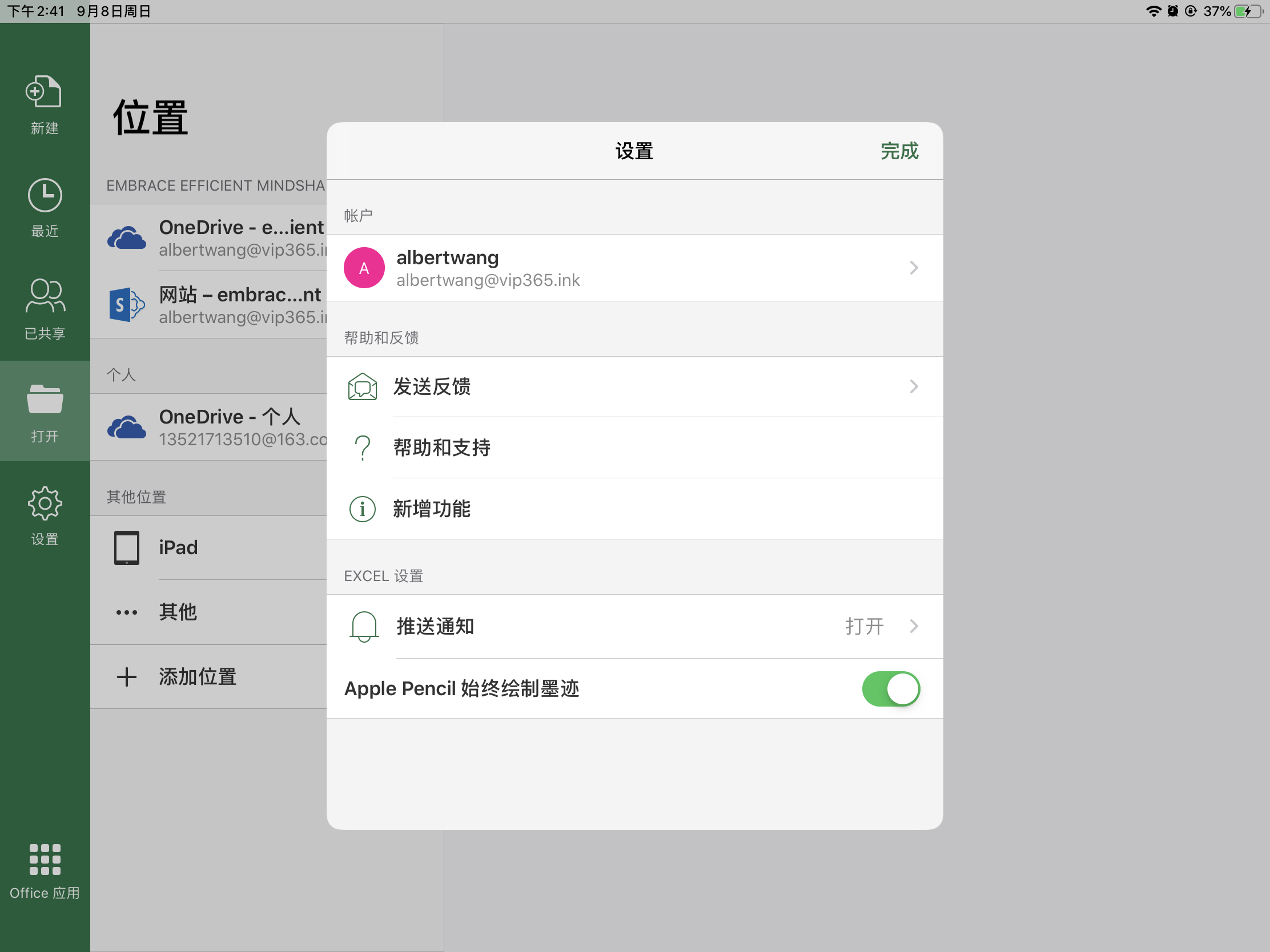1270x952 pixels.
Task: Select the Open folder icon
Action: pos(45,399)
